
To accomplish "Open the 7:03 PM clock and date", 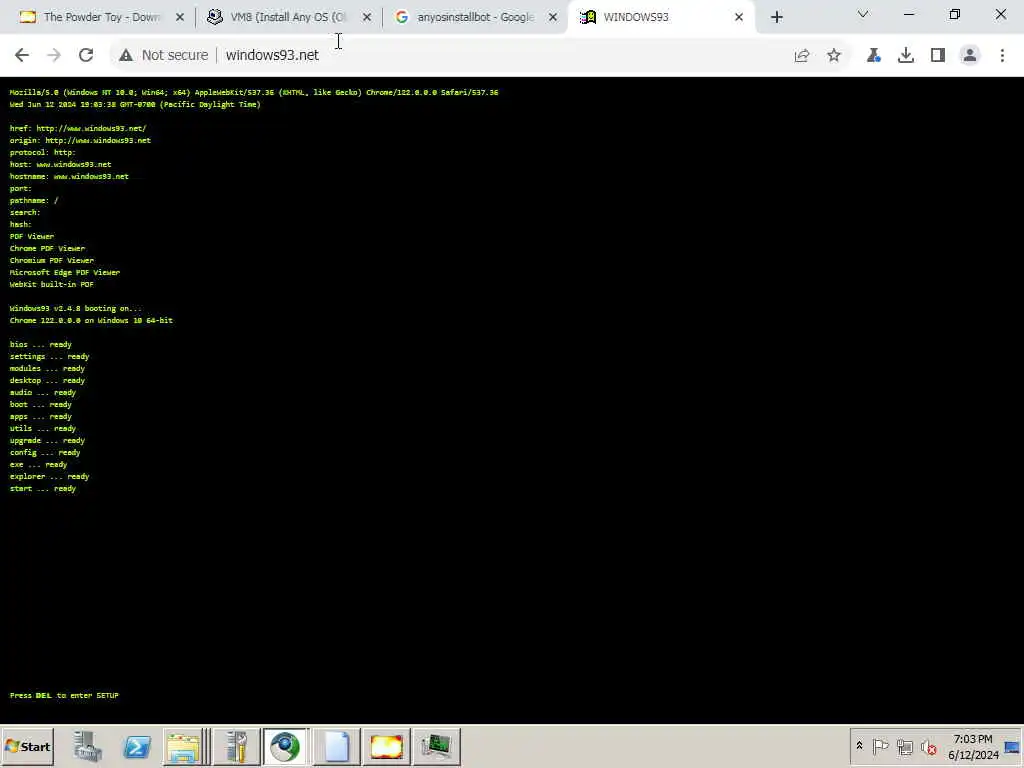I will (x=973, y=746).
